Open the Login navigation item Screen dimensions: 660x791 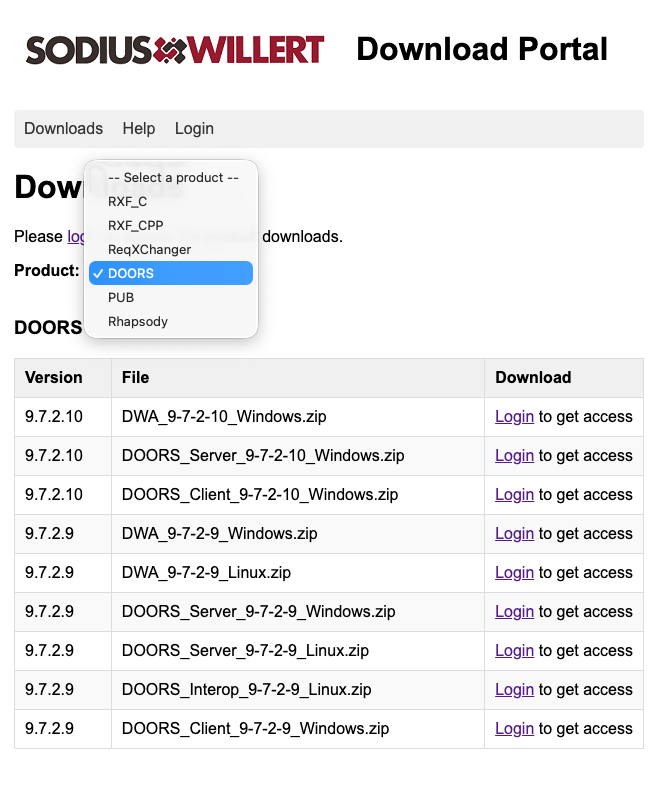click(194, 129)
